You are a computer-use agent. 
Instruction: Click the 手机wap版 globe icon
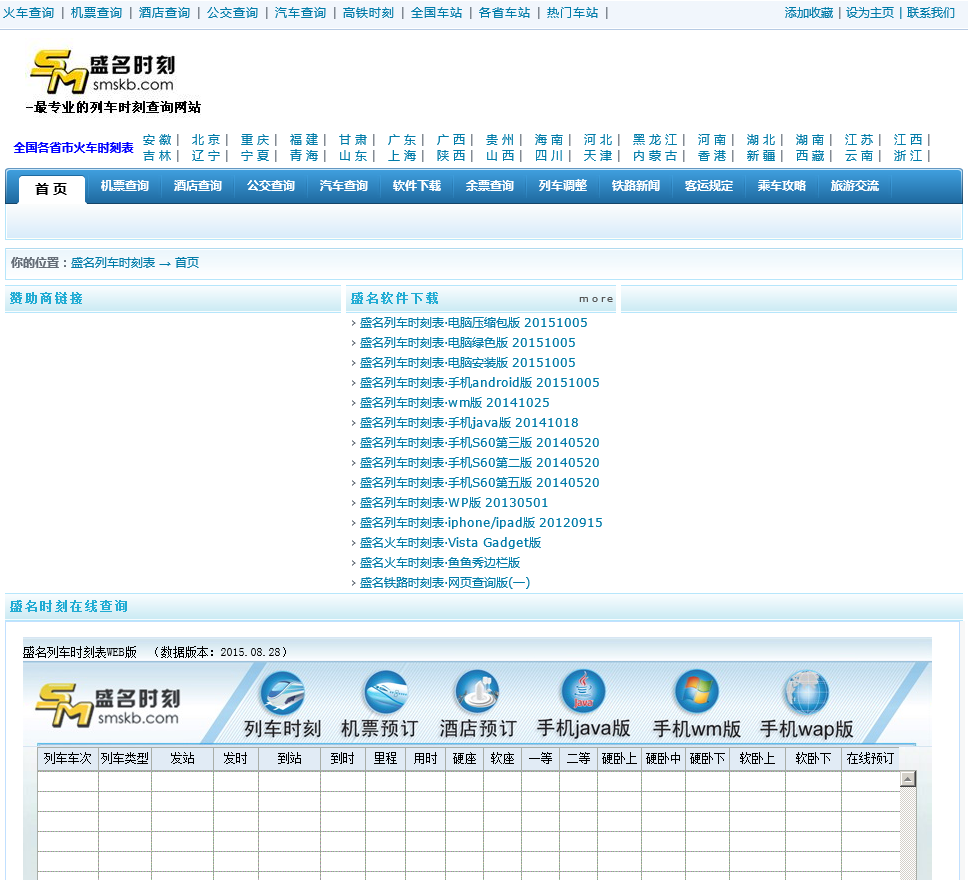pos(806,692)
